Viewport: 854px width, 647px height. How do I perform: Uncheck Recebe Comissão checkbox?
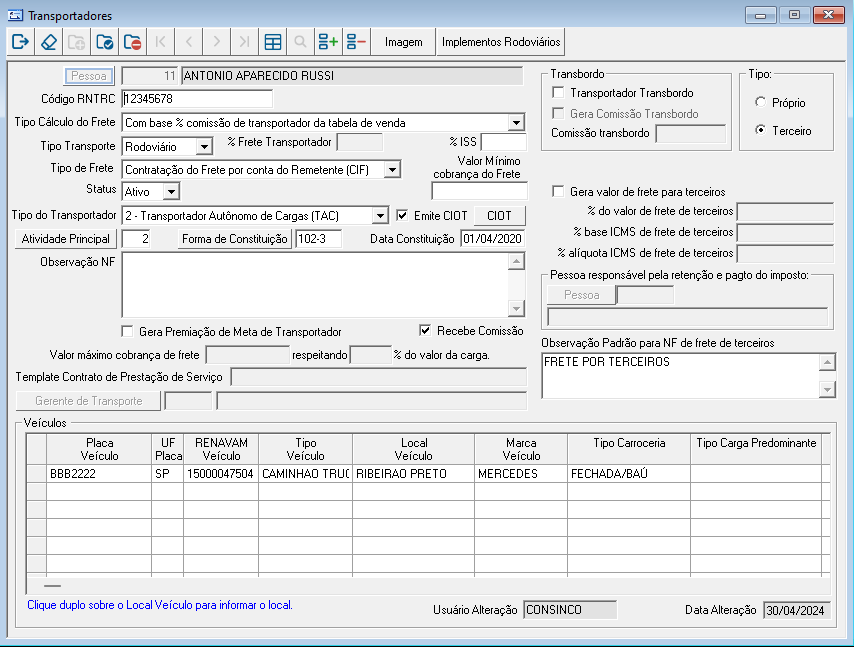pos(425,330)
